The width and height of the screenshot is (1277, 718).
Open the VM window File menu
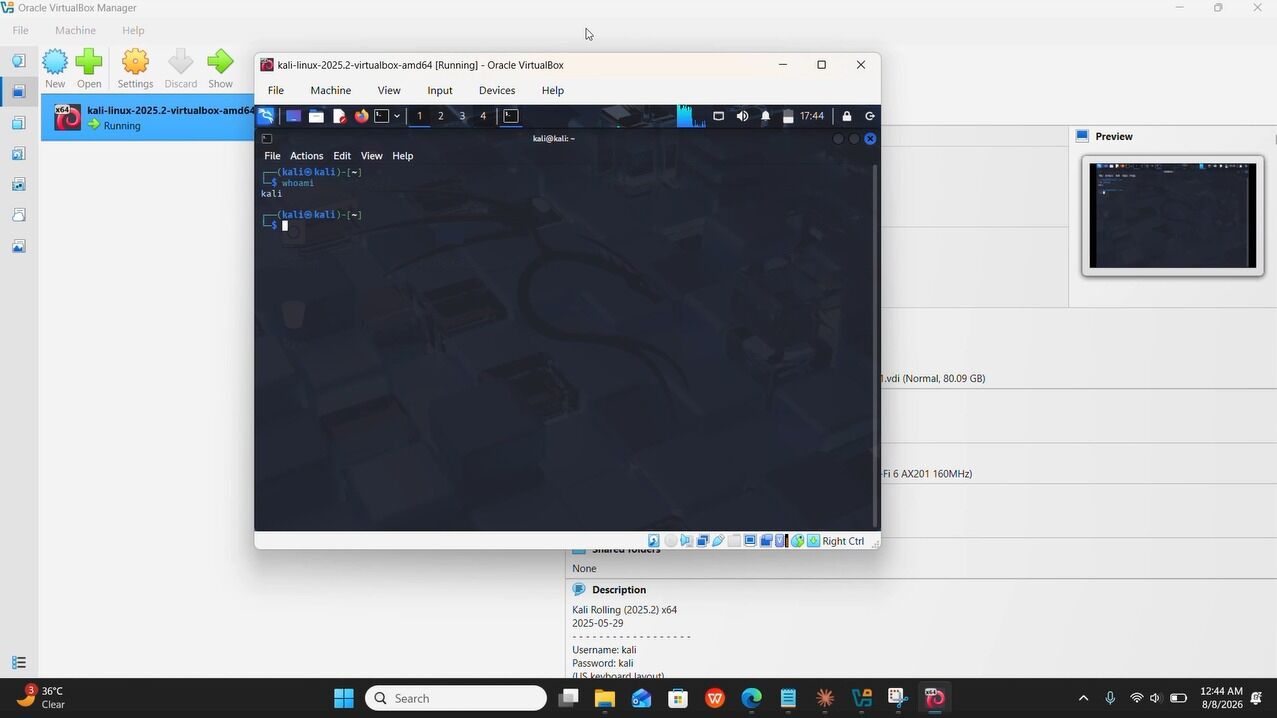tap(276, 90)
